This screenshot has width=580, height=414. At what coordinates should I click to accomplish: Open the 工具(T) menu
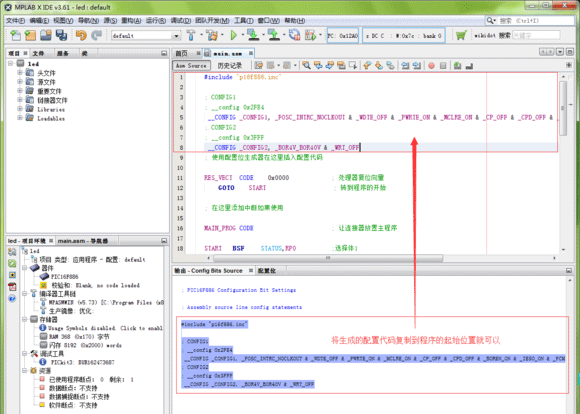(x=244, y=20)
